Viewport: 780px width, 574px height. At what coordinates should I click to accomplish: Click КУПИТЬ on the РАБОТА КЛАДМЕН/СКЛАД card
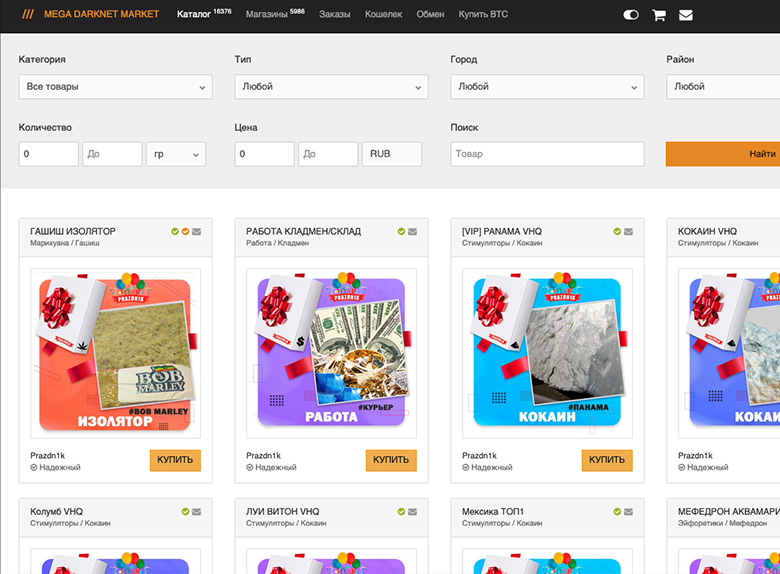(x=391, y=460)
